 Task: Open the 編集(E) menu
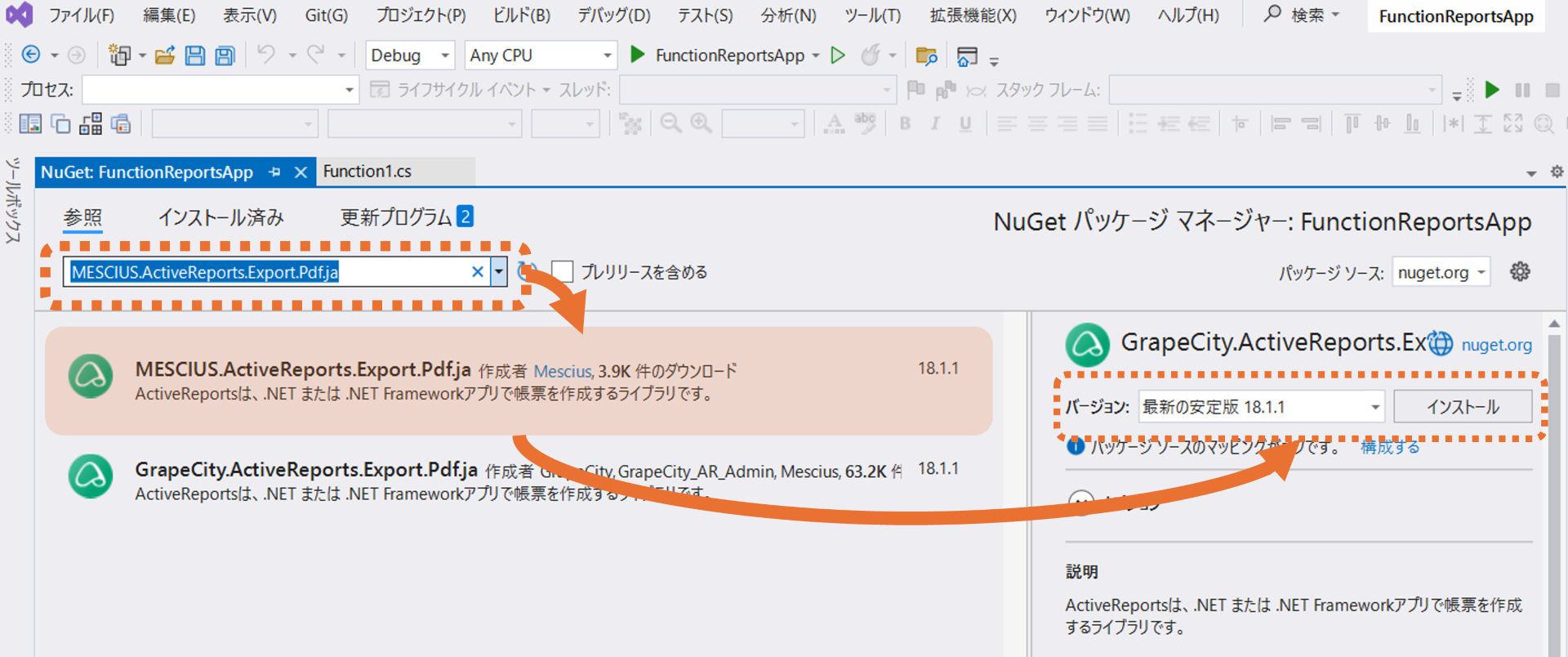click(169, 15)
